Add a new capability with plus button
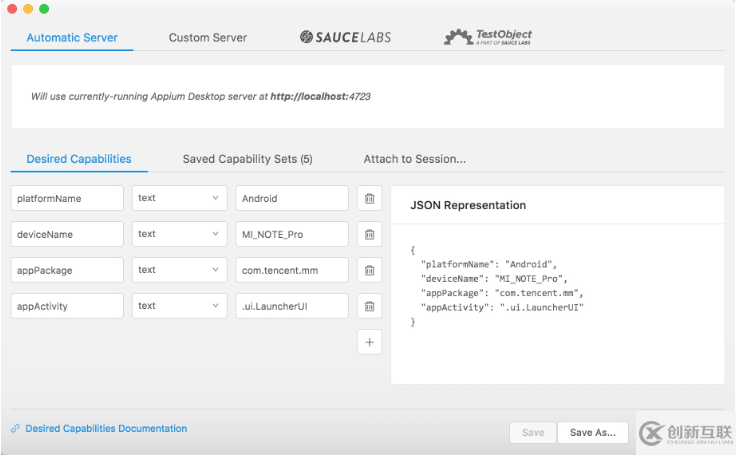The width and height of the screenshot is (736, 455). pos(369,342)
